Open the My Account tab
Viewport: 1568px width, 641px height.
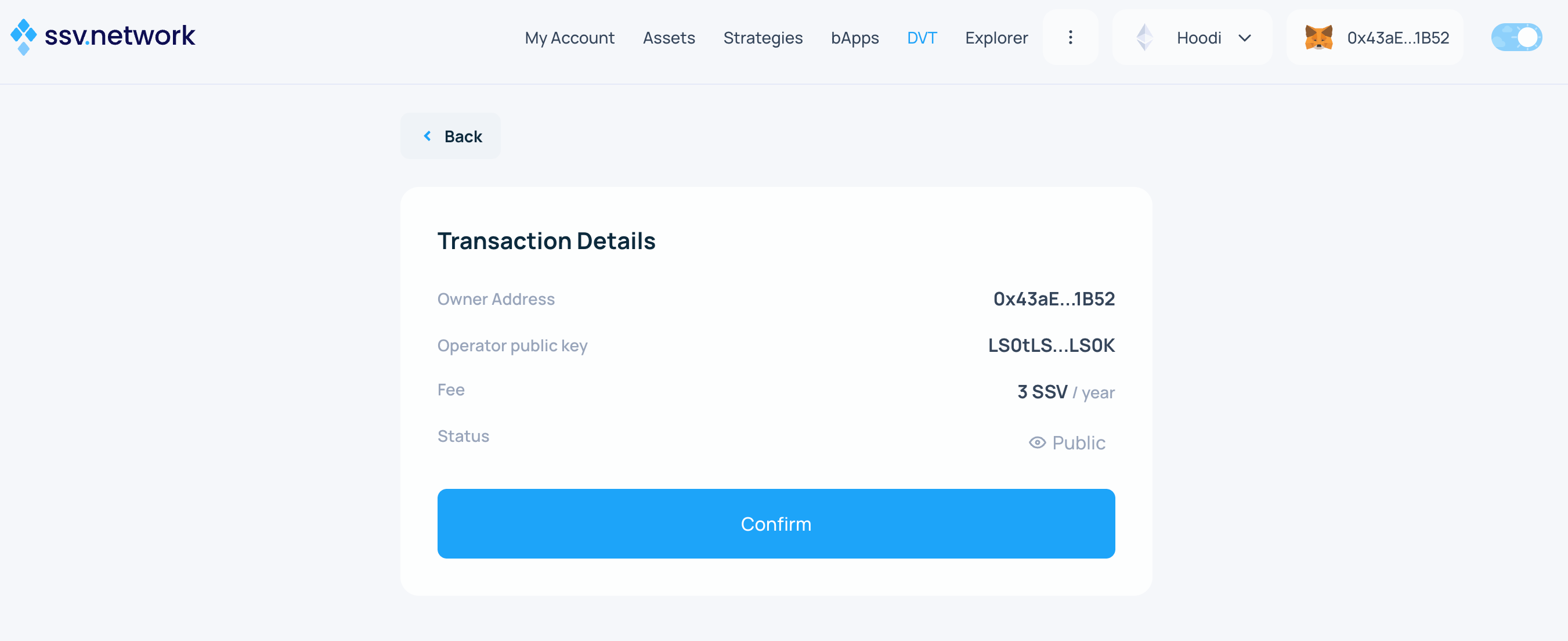point(569,38)
